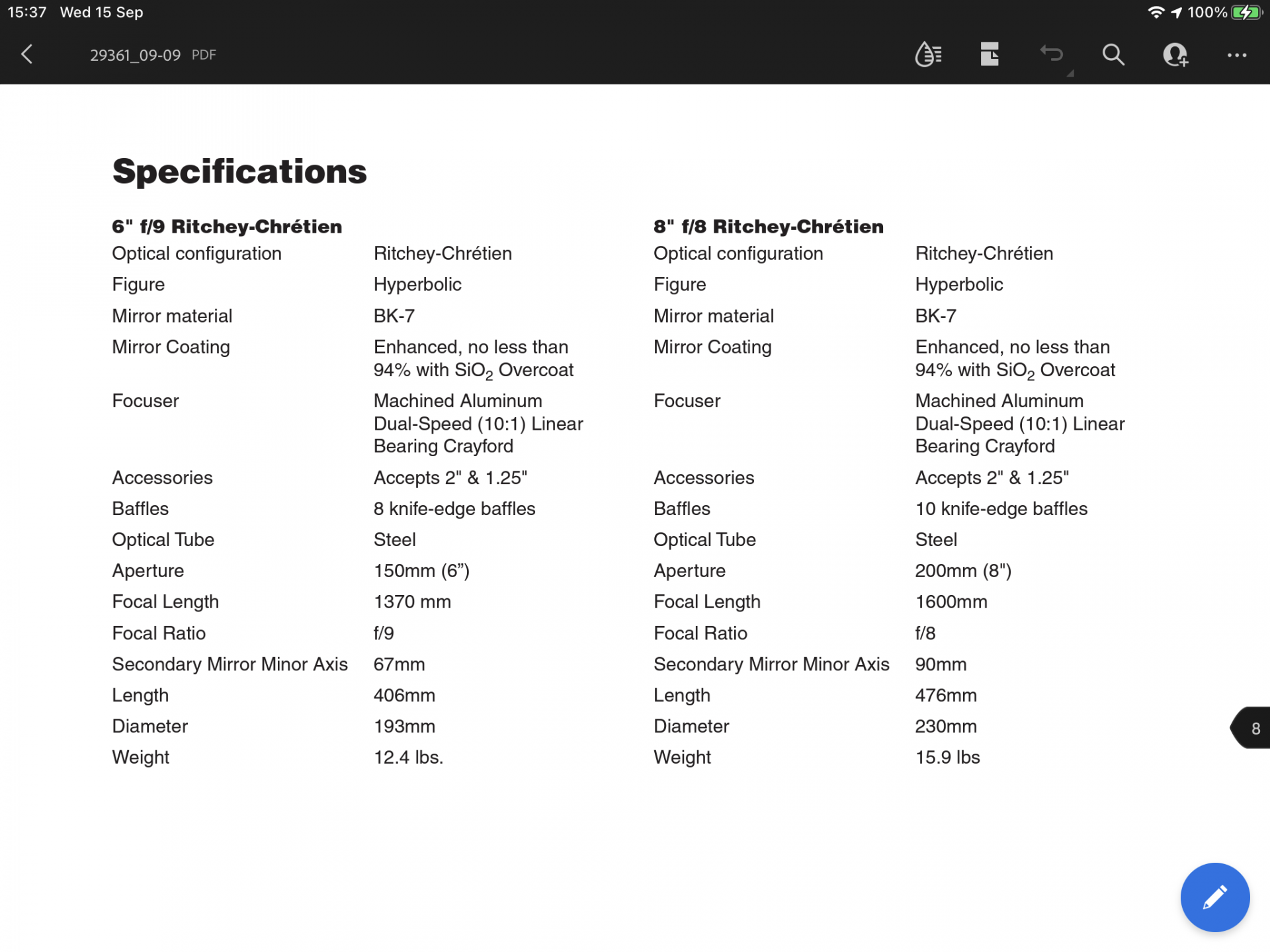Tap the location arrow icon in status bar
Viewport: 1270px width, 952px height.
coord(1177,13)
